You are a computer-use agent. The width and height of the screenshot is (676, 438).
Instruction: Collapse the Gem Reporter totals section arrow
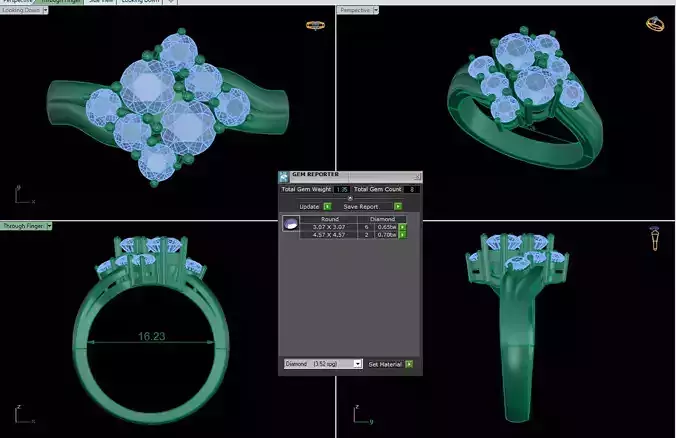(350, 198)
